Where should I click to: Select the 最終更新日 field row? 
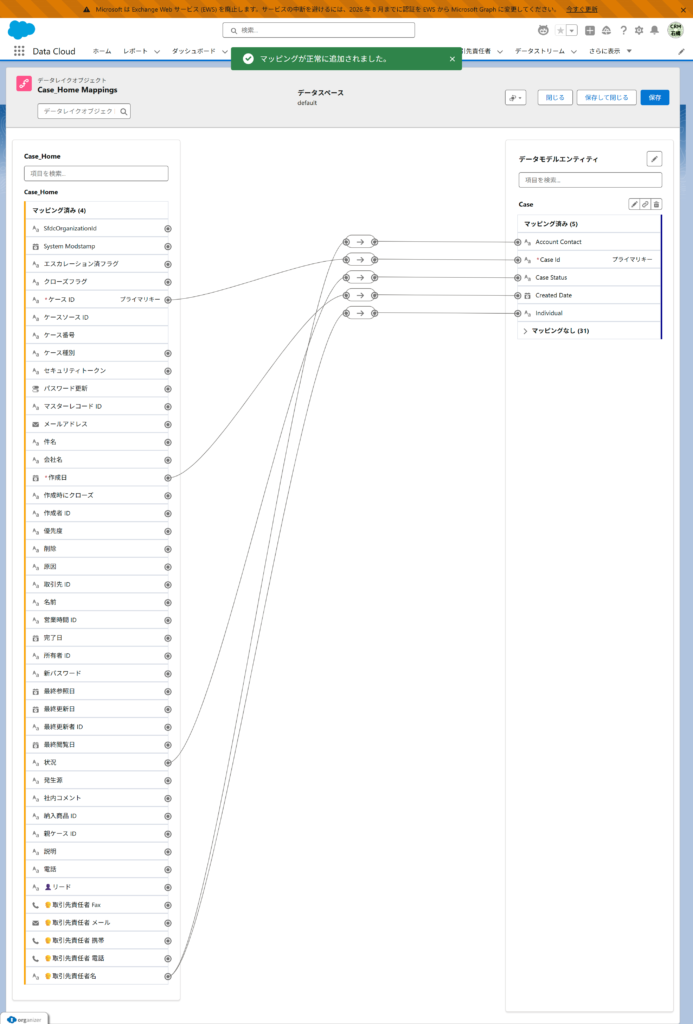pyautogui.click(x=97, y=709)
